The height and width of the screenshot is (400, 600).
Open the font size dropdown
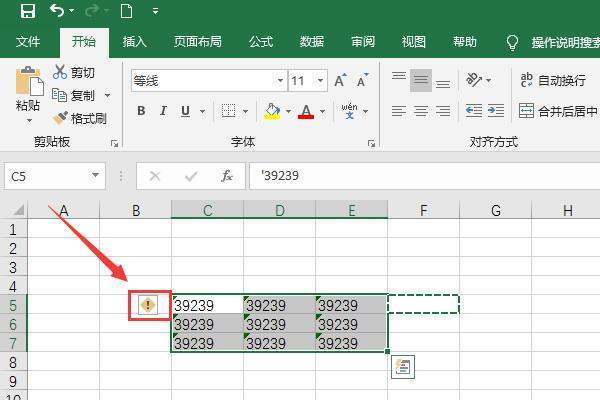320,80
